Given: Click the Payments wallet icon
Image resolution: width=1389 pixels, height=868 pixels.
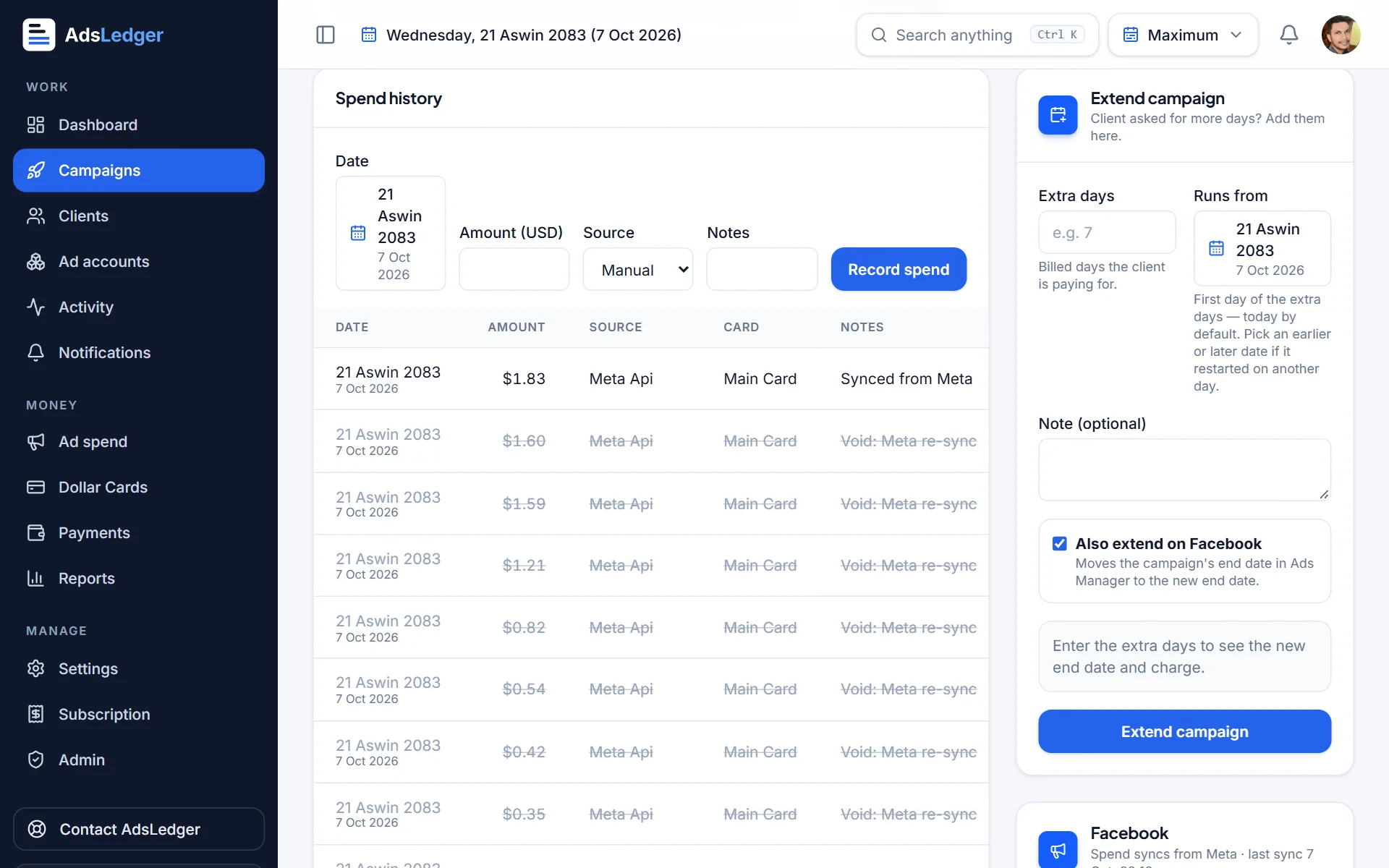Looking at the screenshot, I should (35, 532).
